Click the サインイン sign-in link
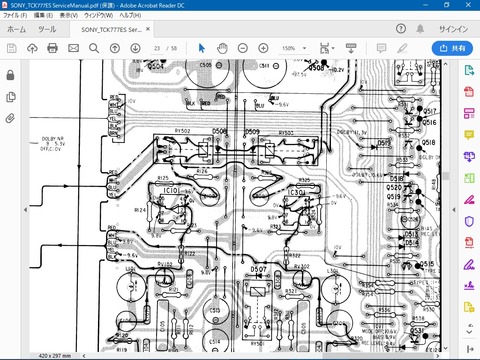Screen dimensions: 480x360 point(454,29)
